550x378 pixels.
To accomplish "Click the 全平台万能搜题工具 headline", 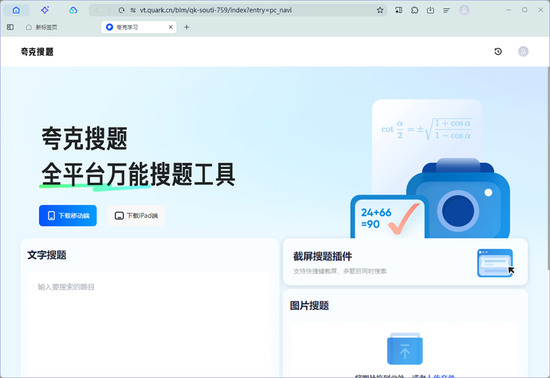I will tap(138, 174).
